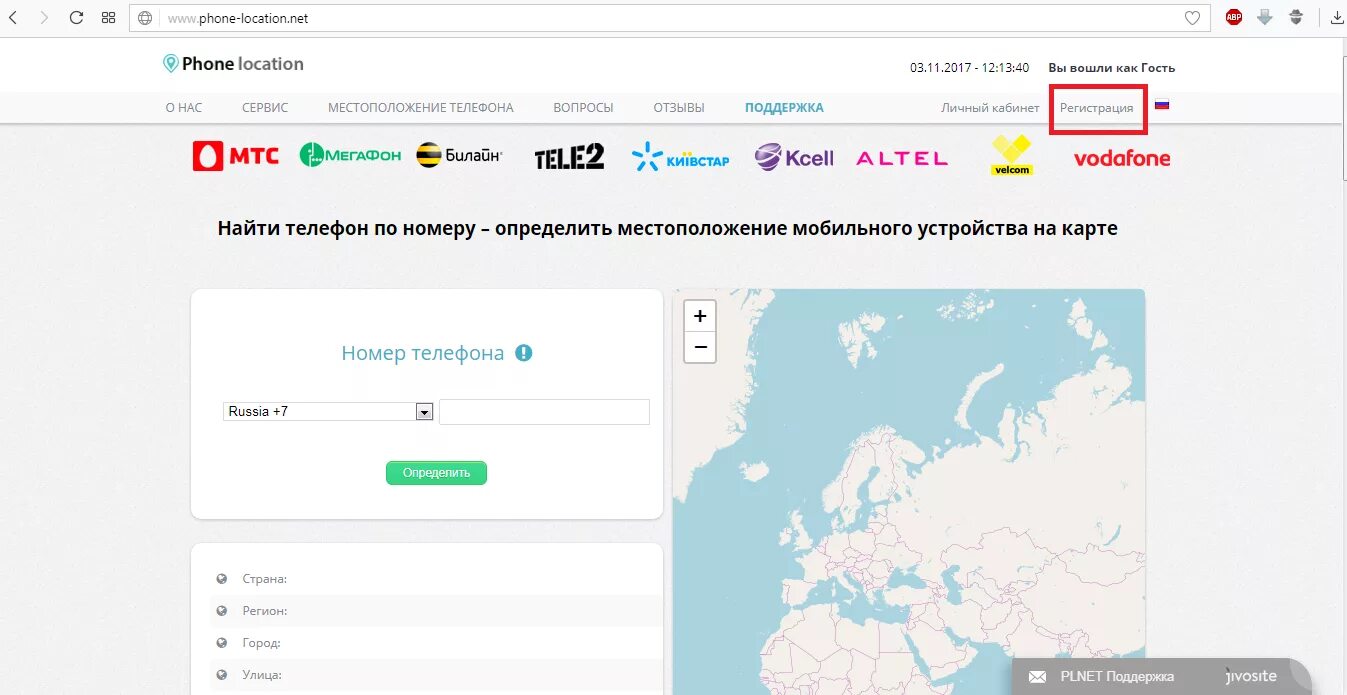Open the speed dial grid icon
The height and width of the screenshot is (695, 1347).
click(108, 18)
